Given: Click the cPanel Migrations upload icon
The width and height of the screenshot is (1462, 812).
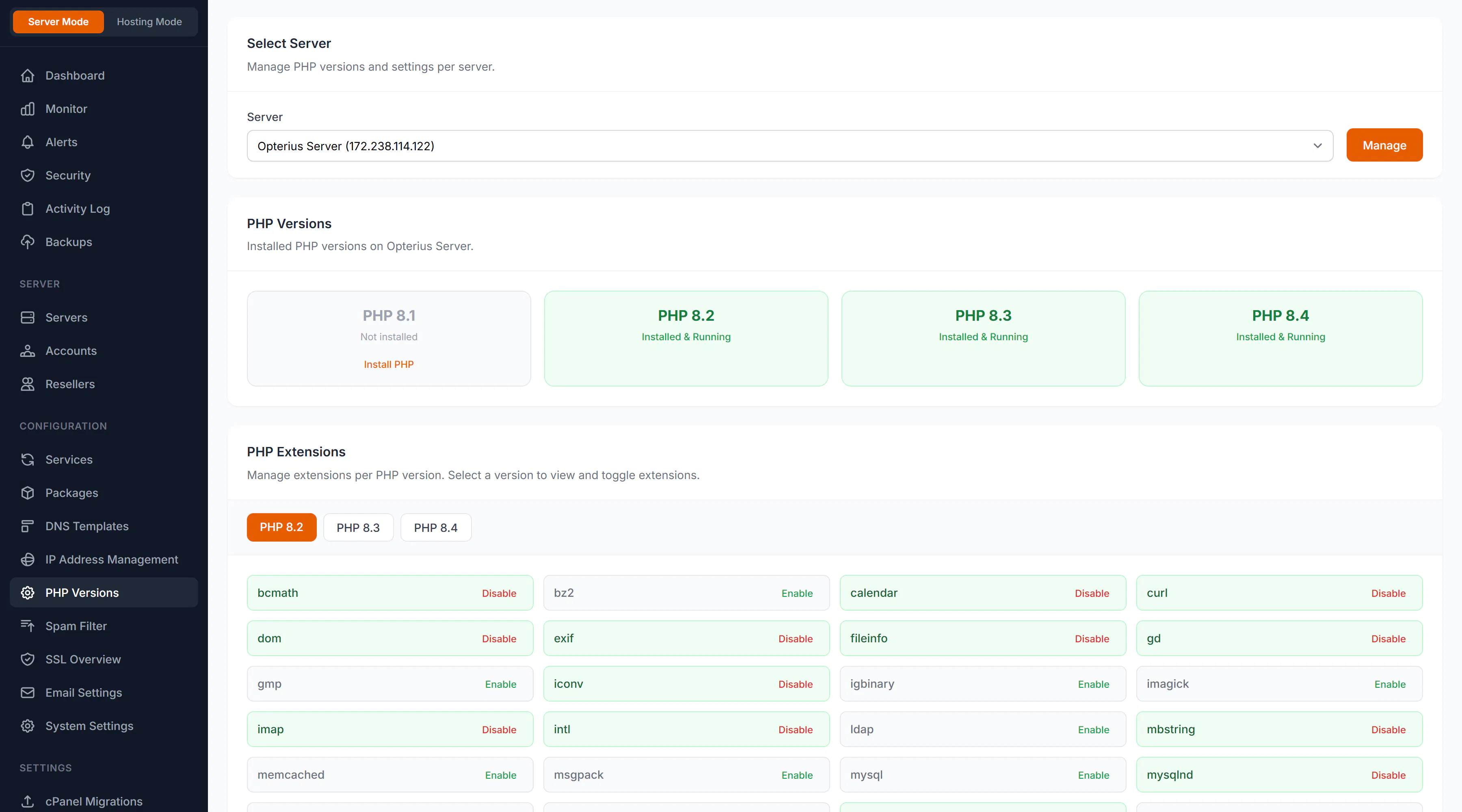Looking at the screenshot, I should 27,801.
